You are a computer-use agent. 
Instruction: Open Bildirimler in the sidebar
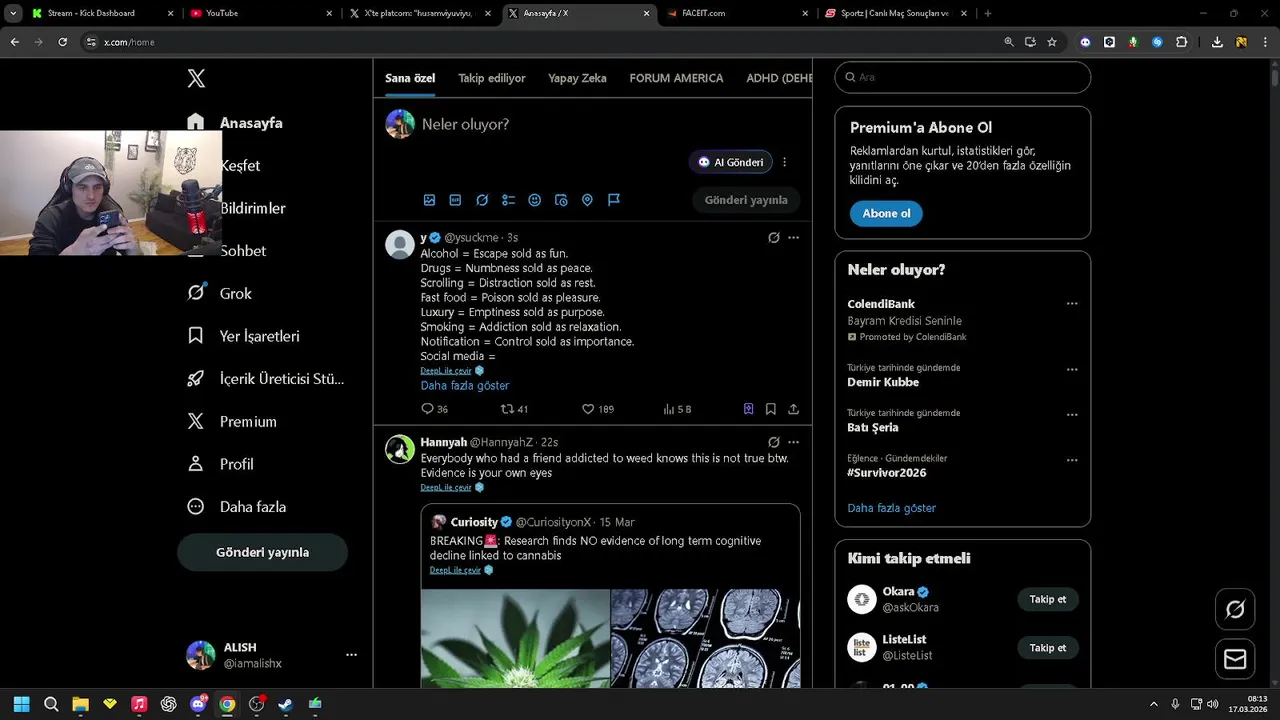tap(253, 208)
